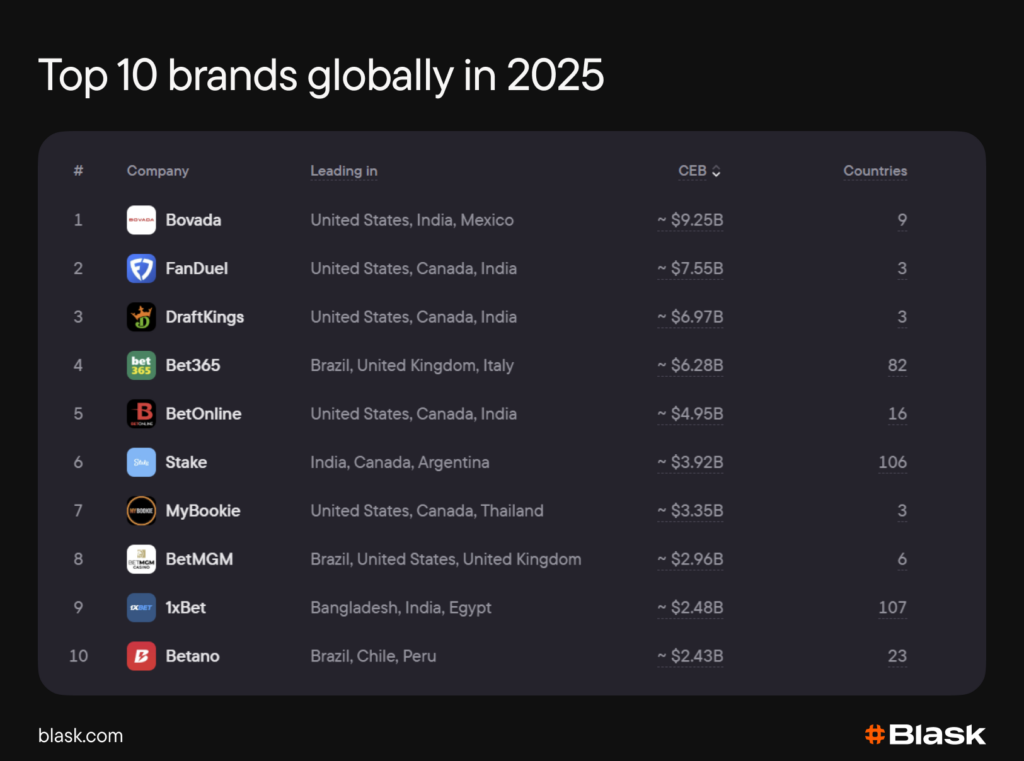The width and height of the screenshot is (1024, 761).
Task: Click Bovada's ~$9.25B CEB value
Action: click(x=690, y=220)
